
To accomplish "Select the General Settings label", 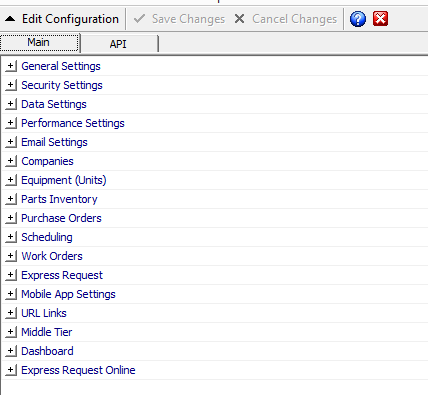I will click(61, 66).
